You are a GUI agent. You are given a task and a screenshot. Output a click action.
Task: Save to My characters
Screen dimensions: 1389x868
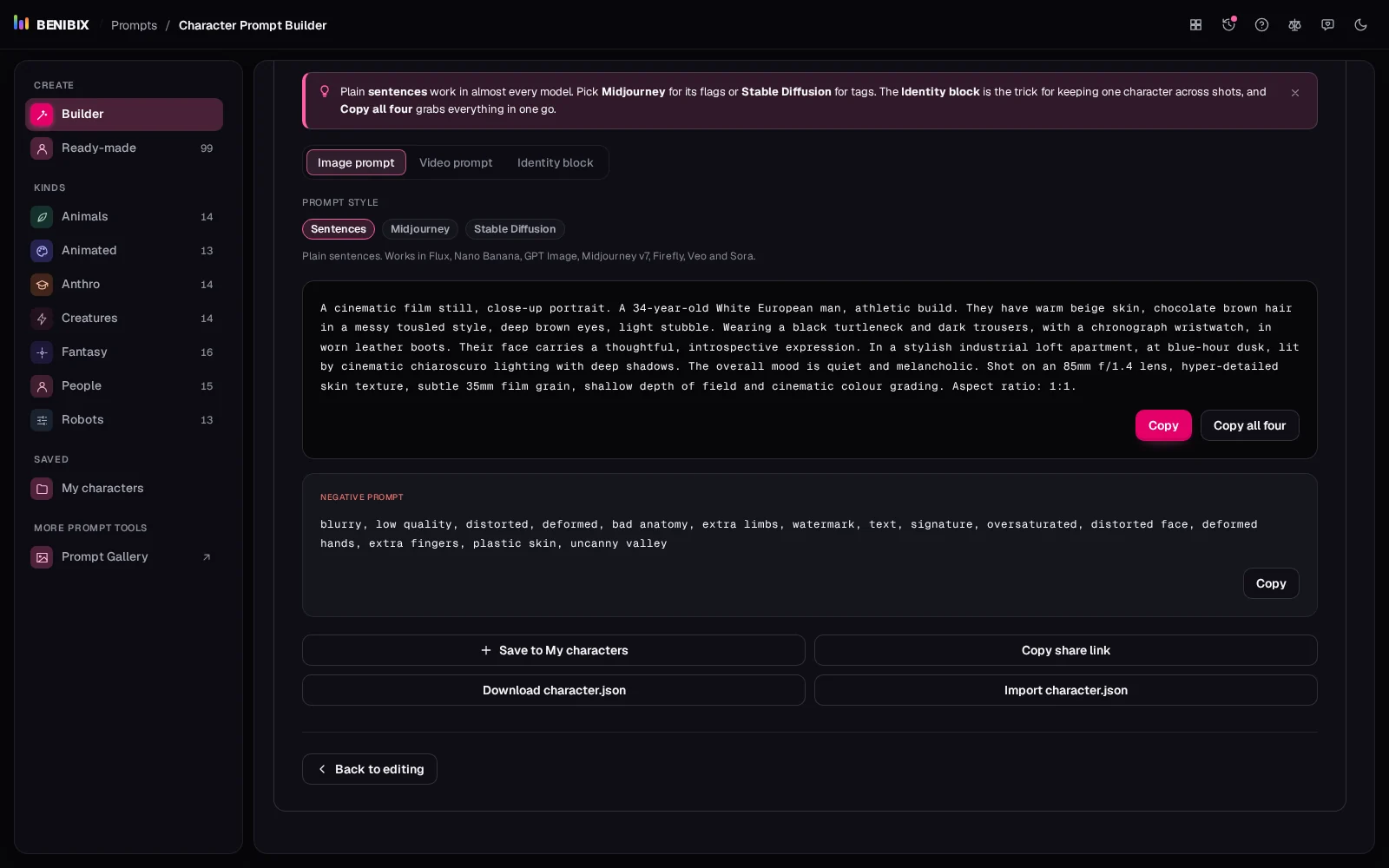coord(554,650)
